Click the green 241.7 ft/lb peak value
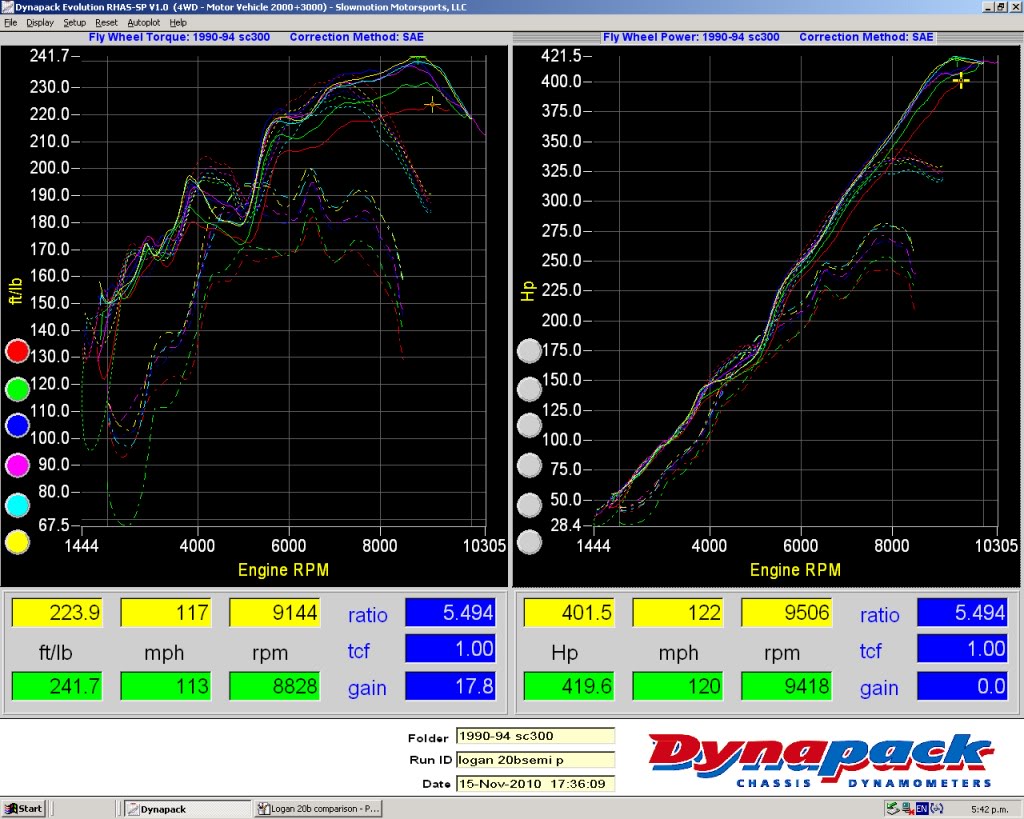 (57, 686)
